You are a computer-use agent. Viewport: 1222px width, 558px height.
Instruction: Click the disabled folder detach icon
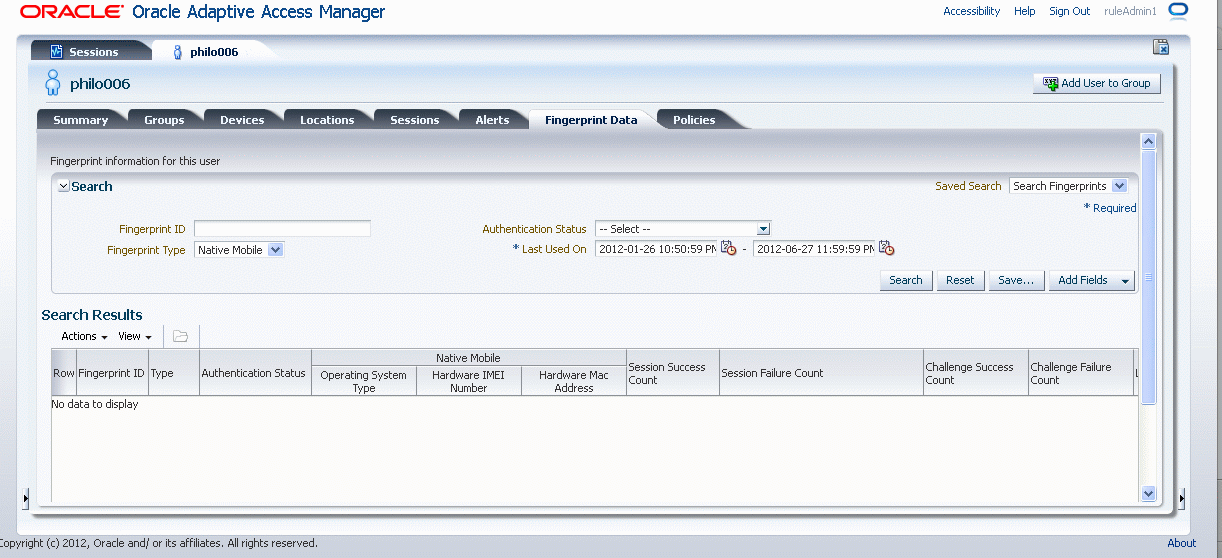point(181,336)
